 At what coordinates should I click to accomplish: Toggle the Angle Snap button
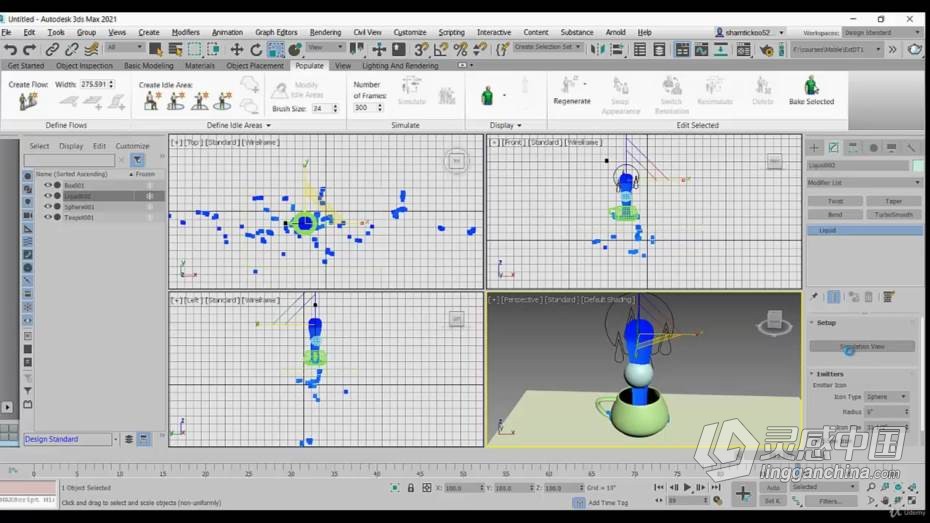click(440, 49)
